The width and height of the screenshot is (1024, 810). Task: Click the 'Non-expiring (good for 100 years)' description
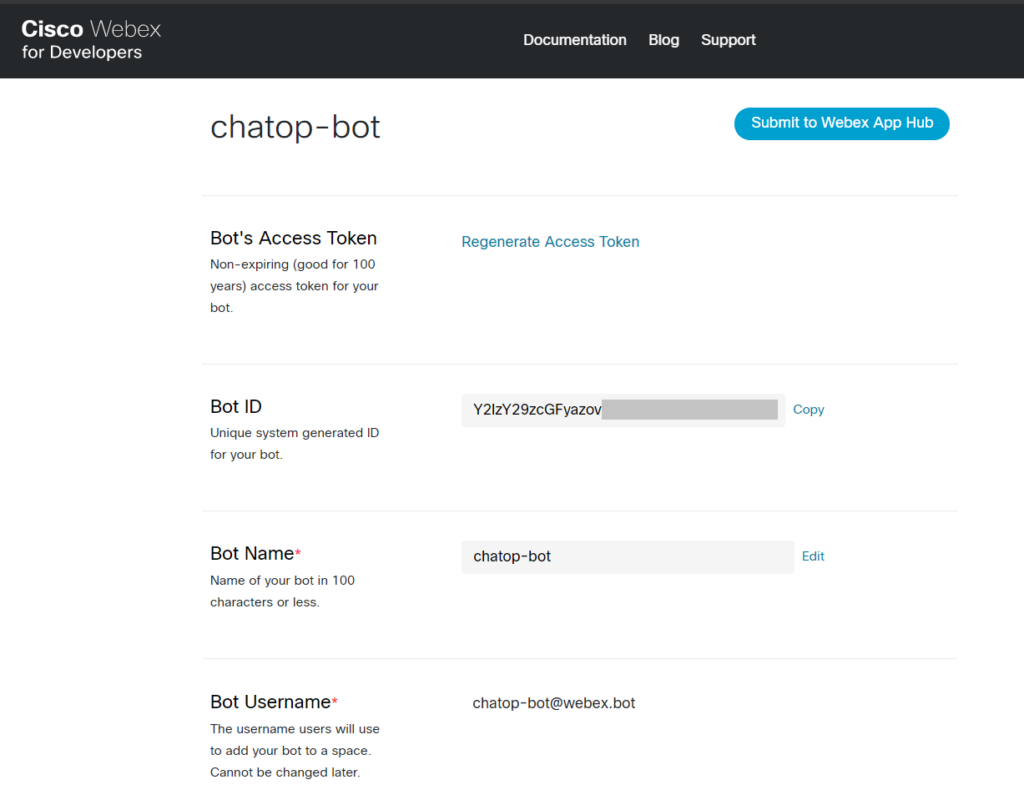[x=294, y=286]
